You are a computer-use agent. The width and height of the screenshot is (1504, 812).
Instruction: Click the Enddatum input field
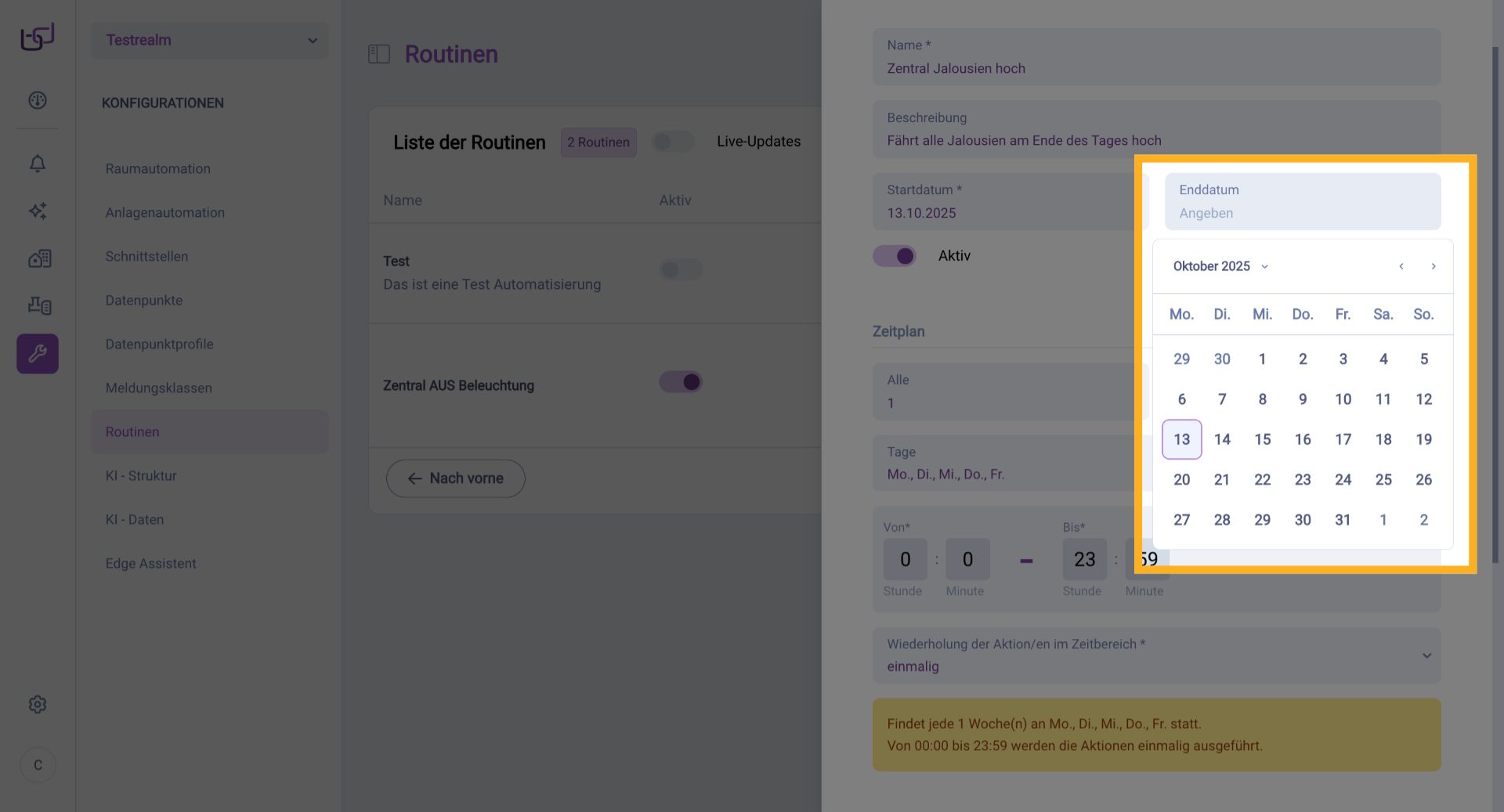coord(1302,202)
